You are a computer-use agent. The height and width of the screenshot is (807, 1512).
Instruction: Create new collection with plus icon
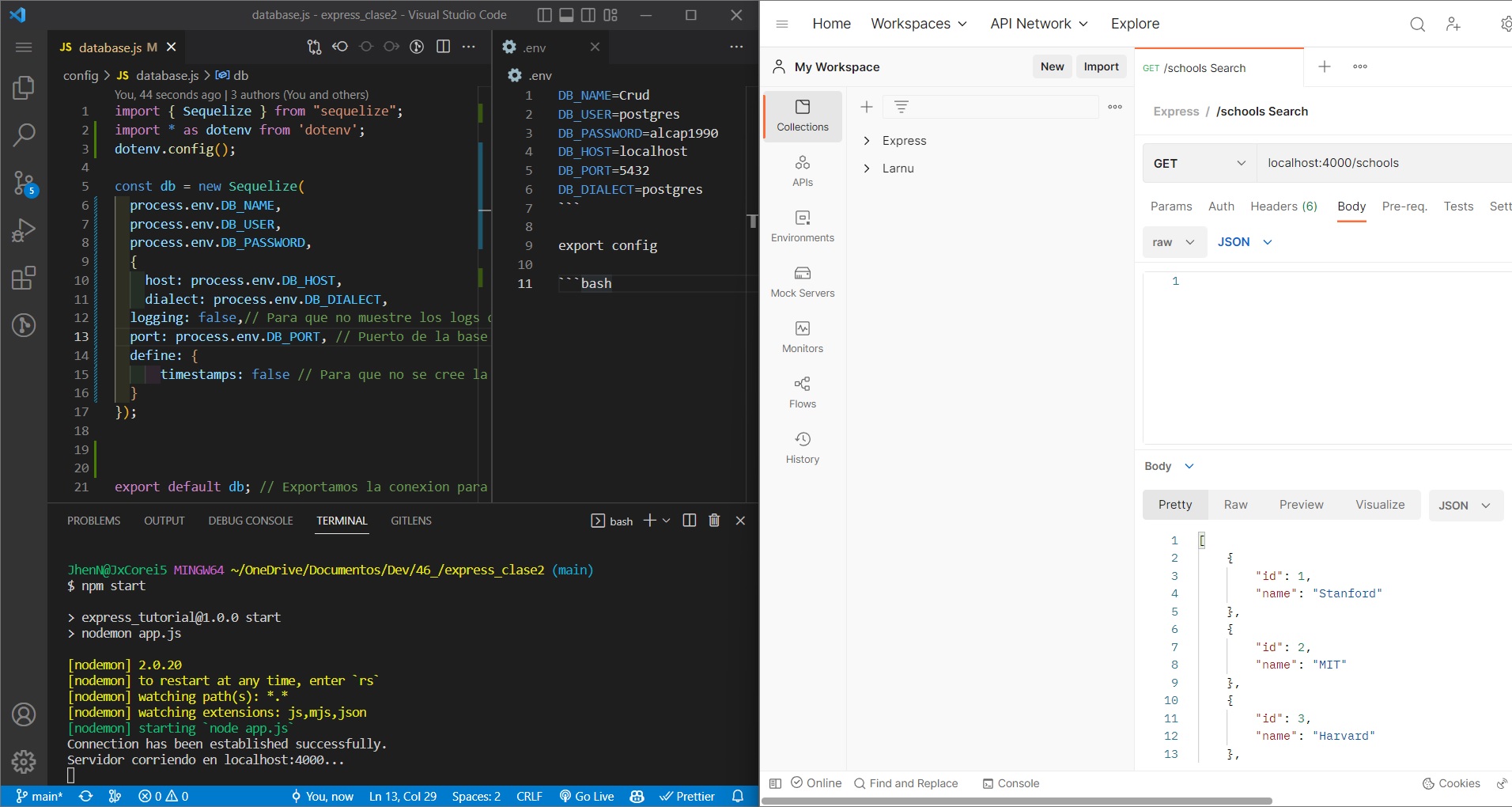tap(867, 107)
